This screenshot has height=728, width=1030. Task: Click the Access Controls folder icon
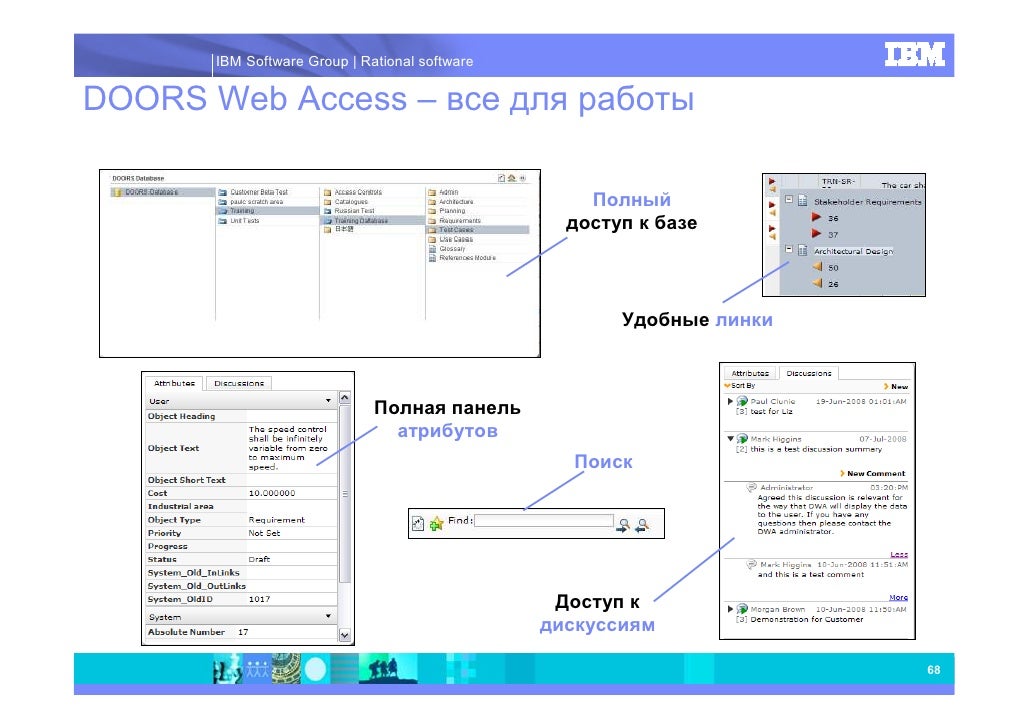pos(327,193)
